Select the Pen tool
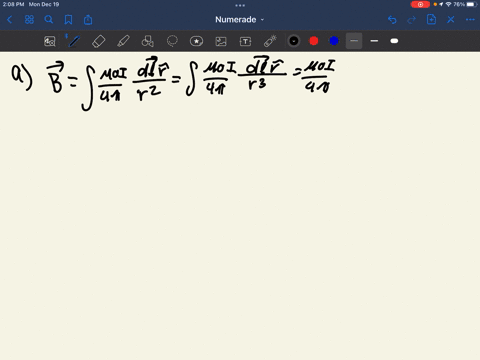 point(74,41)
